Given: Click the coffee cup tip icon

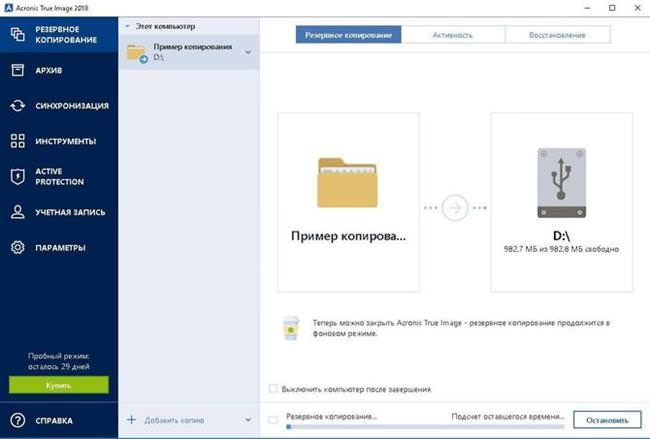Looking at the screenshot, I should pyautogui.click(x=291, y=328).
